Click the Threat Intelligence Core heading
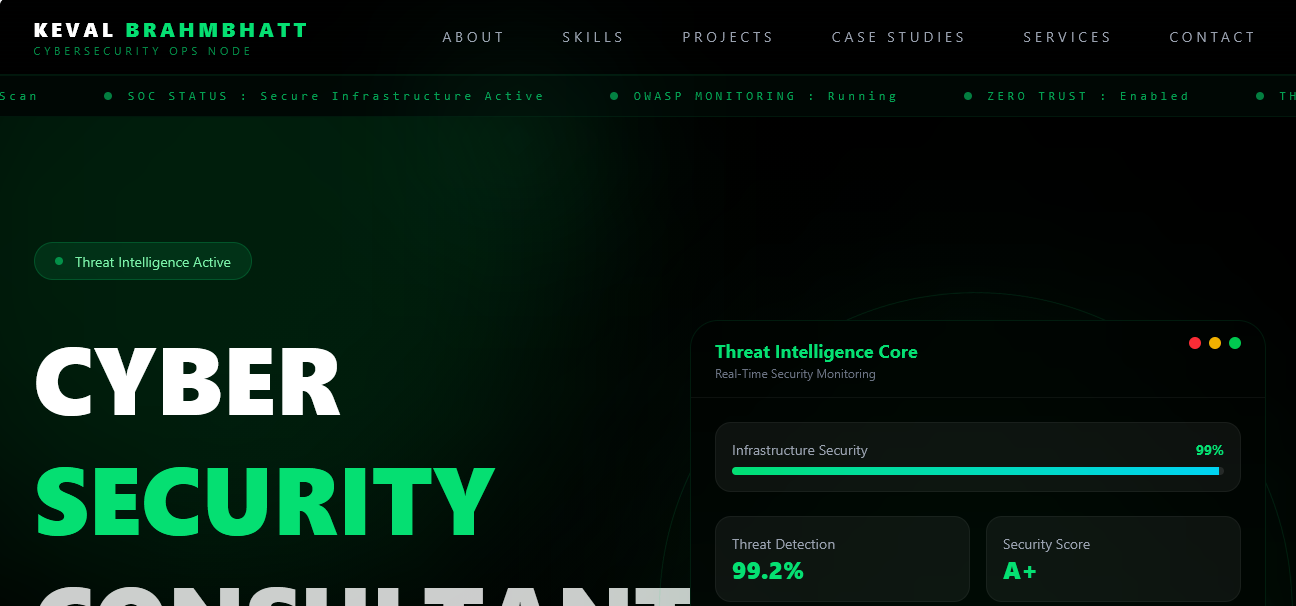Image resolution: width=1296 pixels, height=606 pixels. [x=816, y=352]
